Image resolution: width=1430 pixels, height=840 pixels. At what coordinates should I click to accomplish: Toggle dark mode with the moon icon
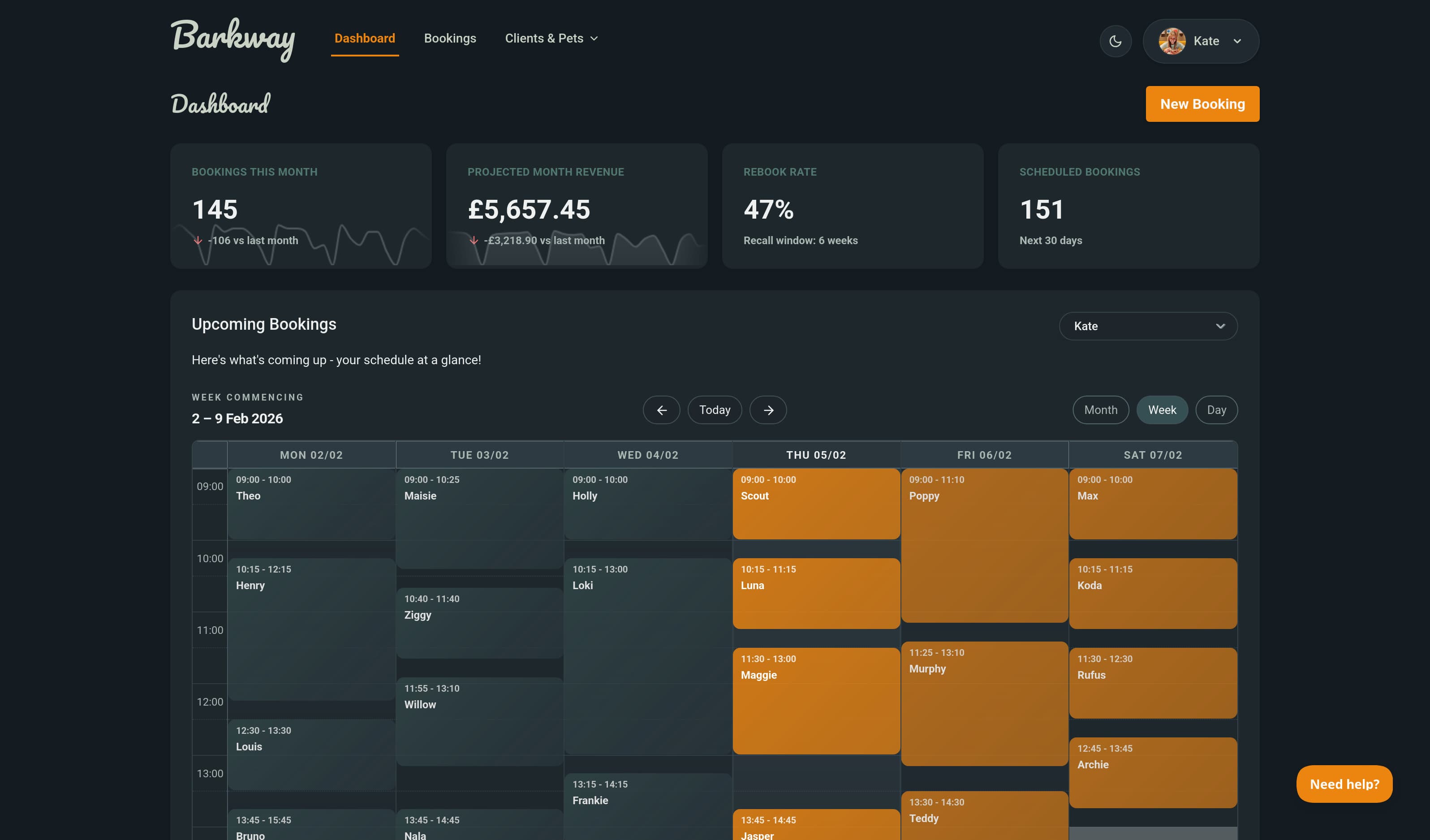(1116, 41)
